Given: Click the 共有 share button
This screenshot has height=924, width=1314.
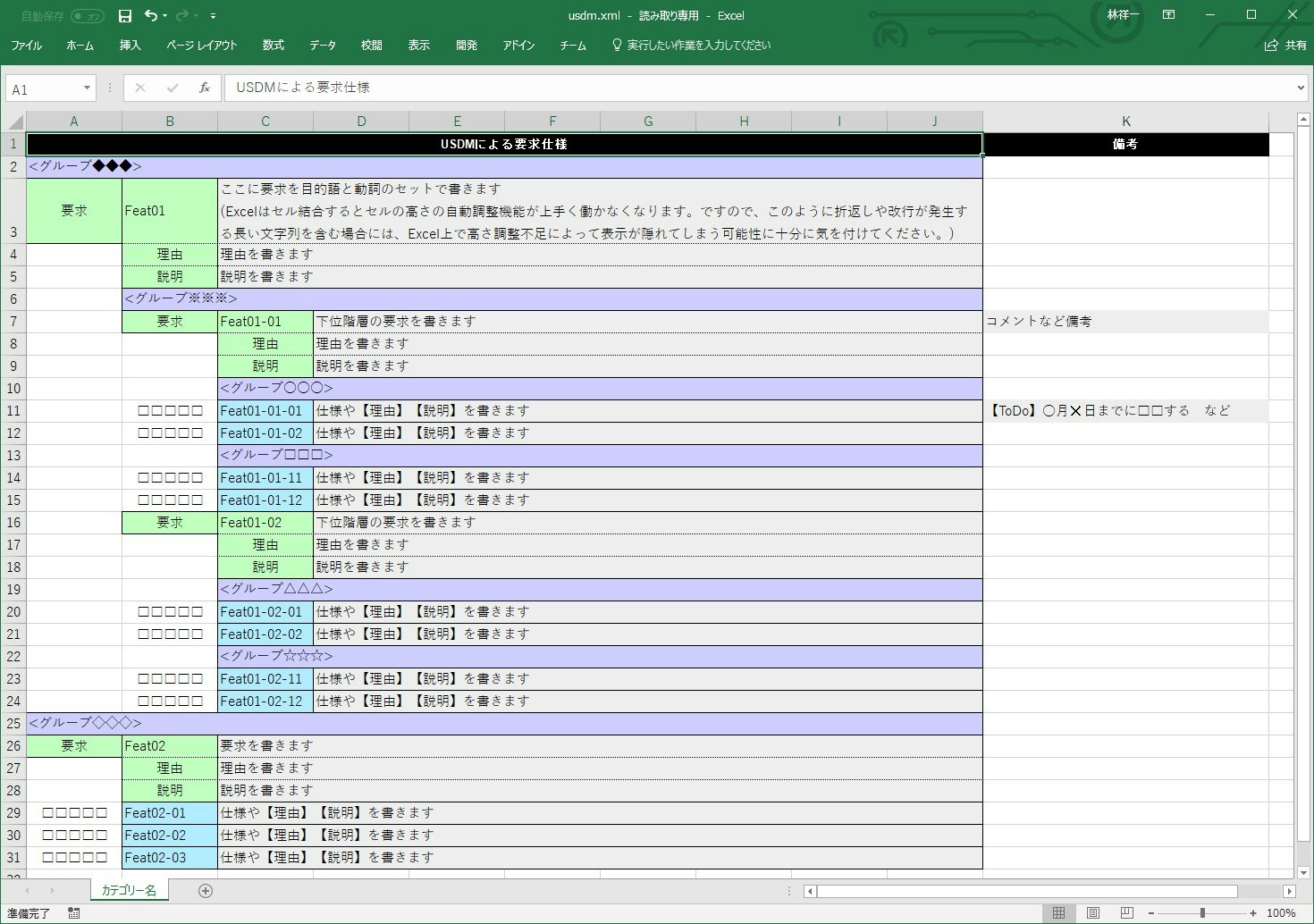Looking at the screenshot, I should tap(1285, 45).
